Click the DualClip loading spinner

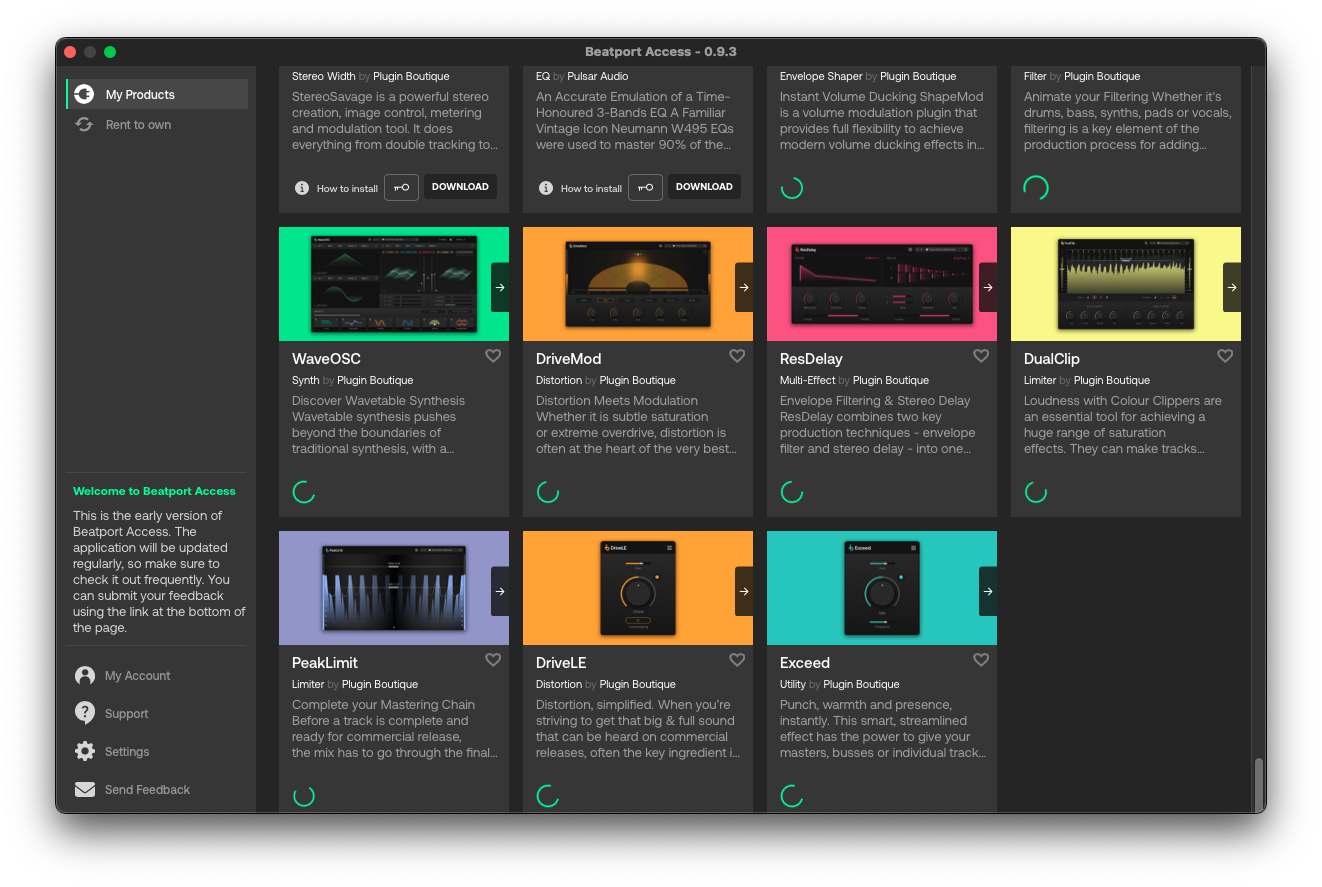[x=1036, y=492]
